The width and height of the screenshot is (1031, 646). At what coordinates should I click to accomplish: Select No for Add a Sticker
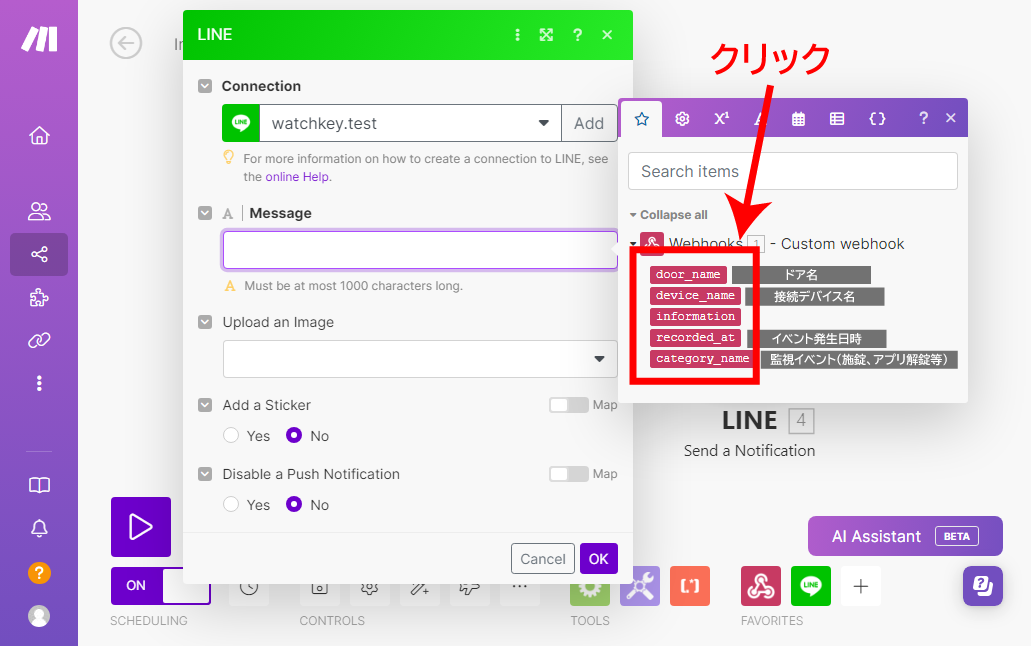(294, 435)
